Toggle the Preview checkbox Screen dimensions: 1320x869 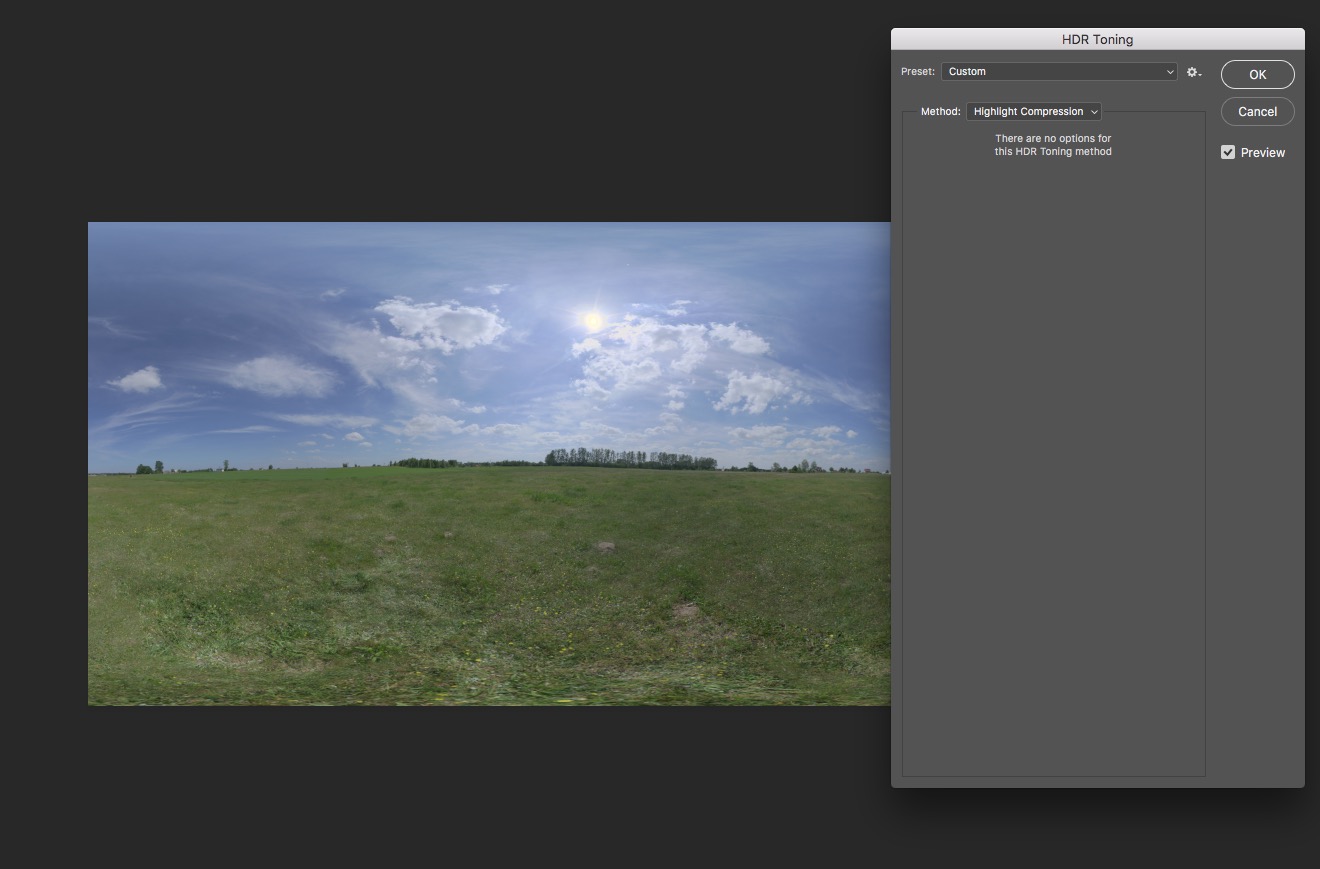pyautogui.click(x=1228, y=152)
